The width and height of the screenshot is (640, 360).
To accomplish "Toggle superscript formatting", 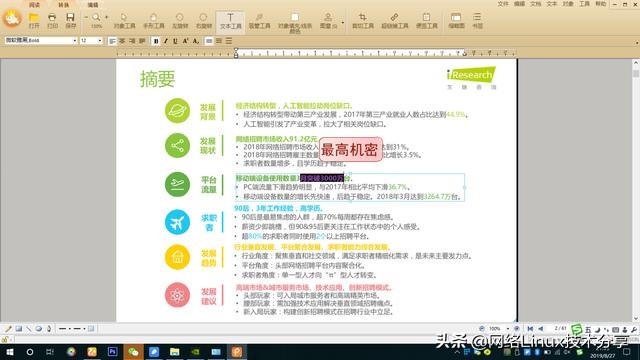I will coord(185,41).
